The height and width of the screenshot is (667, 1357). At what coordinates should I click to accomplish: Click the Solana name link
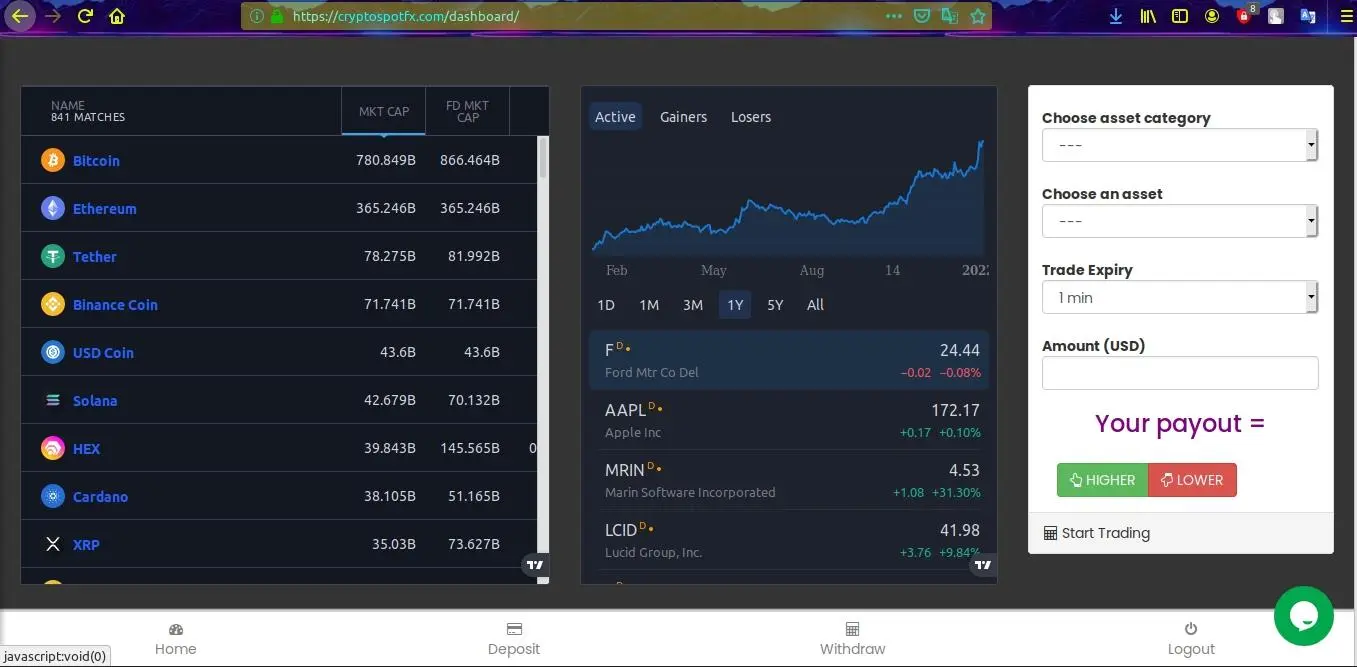(x=95, y=400)
